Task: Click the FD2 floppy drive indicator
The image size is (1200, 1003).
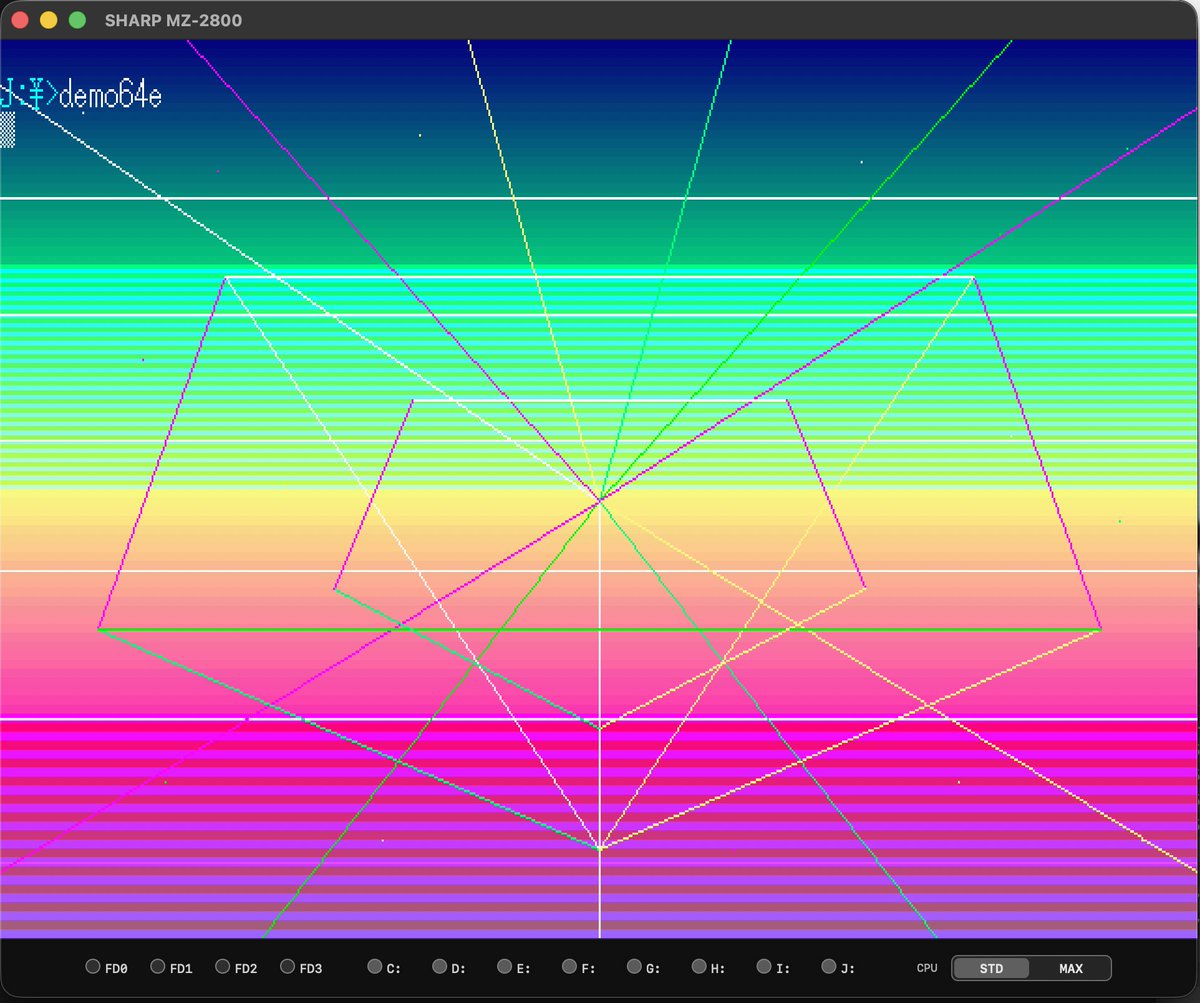Action: pos(223,967)
